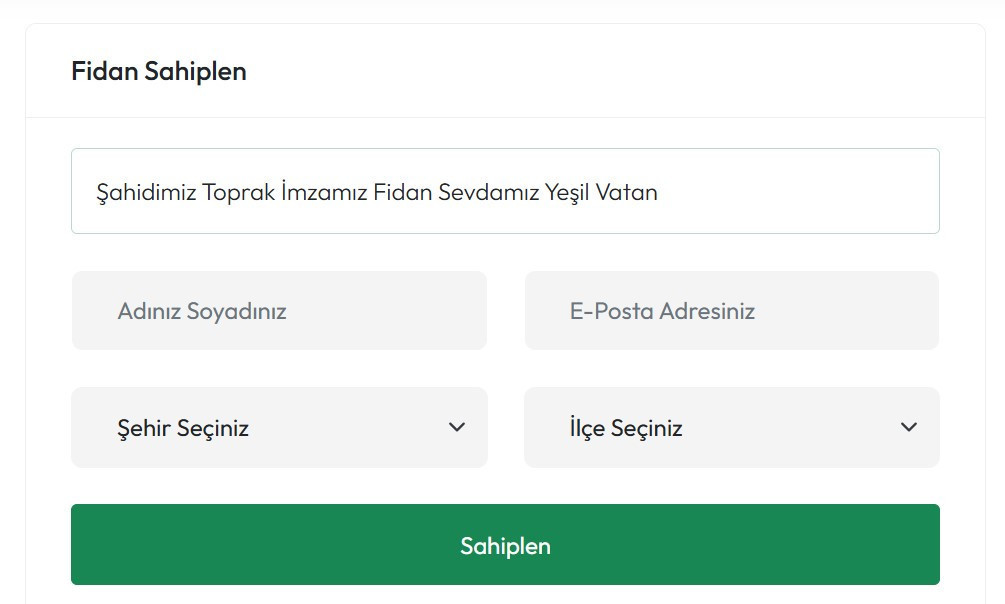The height and width of the screenshot is (604, 1005).
Task: Open the district selection dropdown
Action: 731,427
